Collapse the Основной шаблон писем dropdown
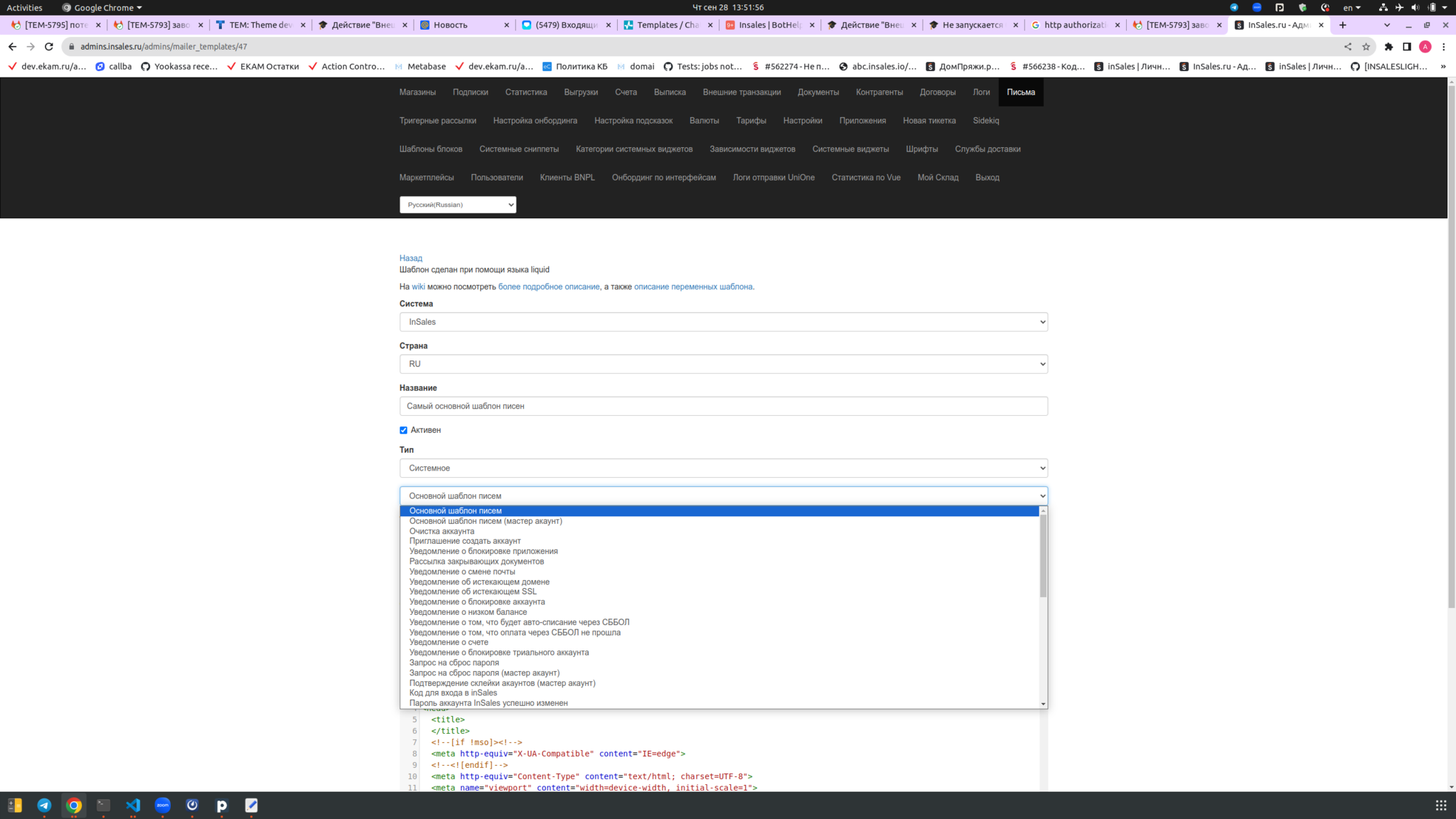The width and height of the screenshot is (1456, 819). (x=723, y=496)
